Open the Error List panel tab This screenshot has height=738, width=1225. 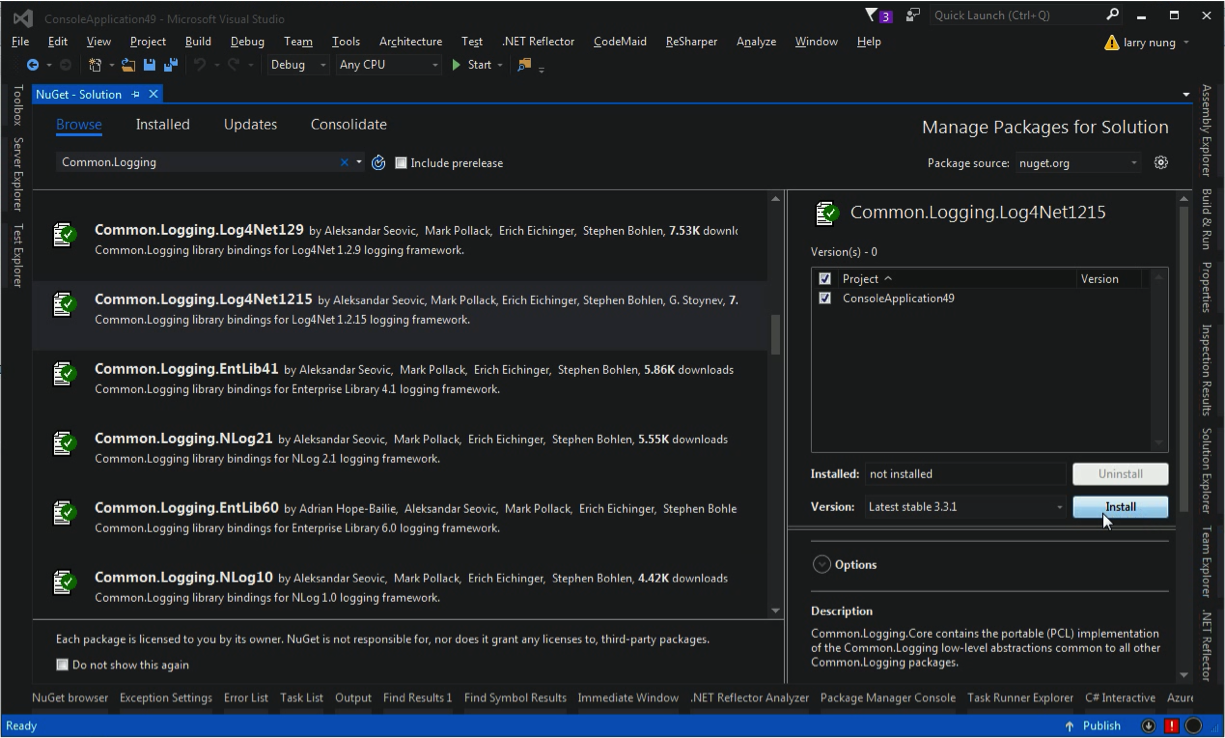246,698
